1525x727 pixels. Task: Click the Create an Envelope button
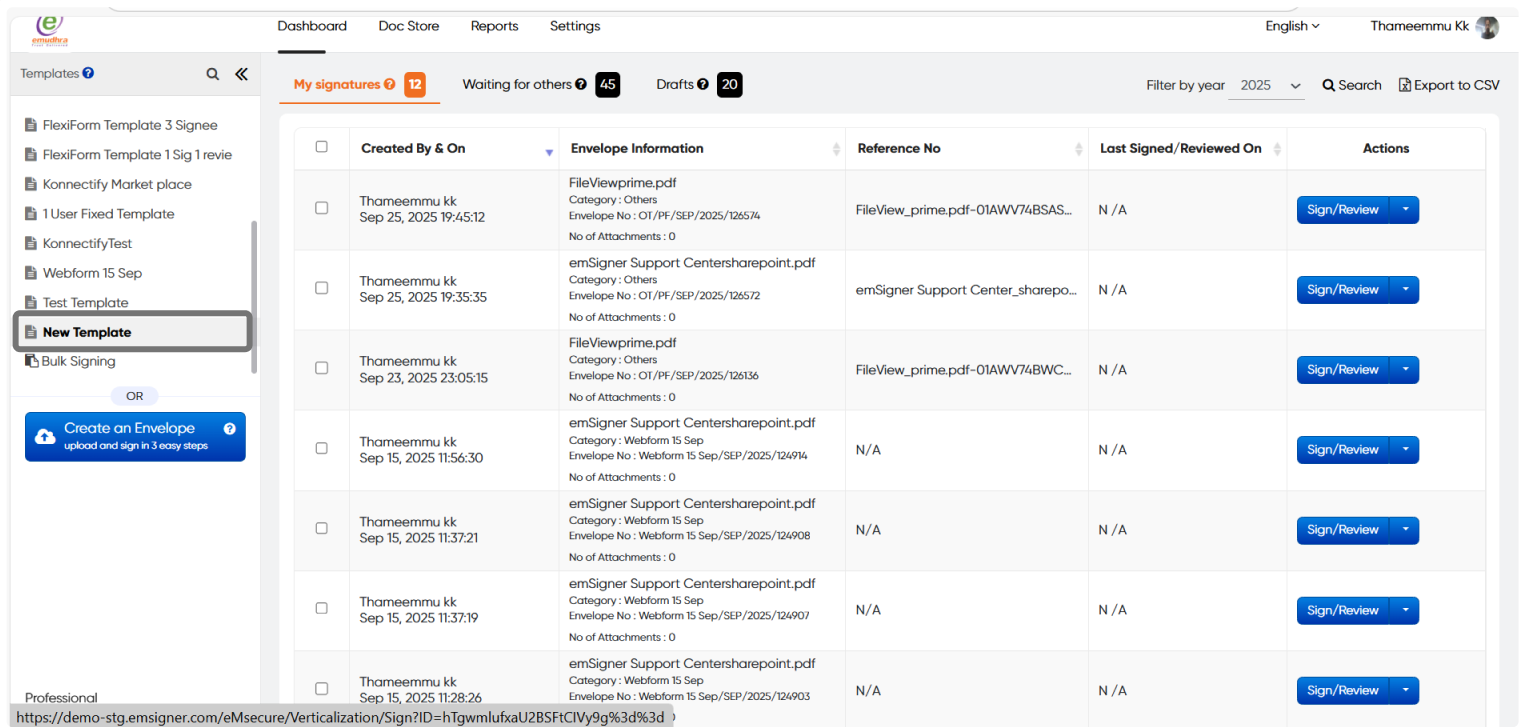pyautogui.click(x=135, y=436)
